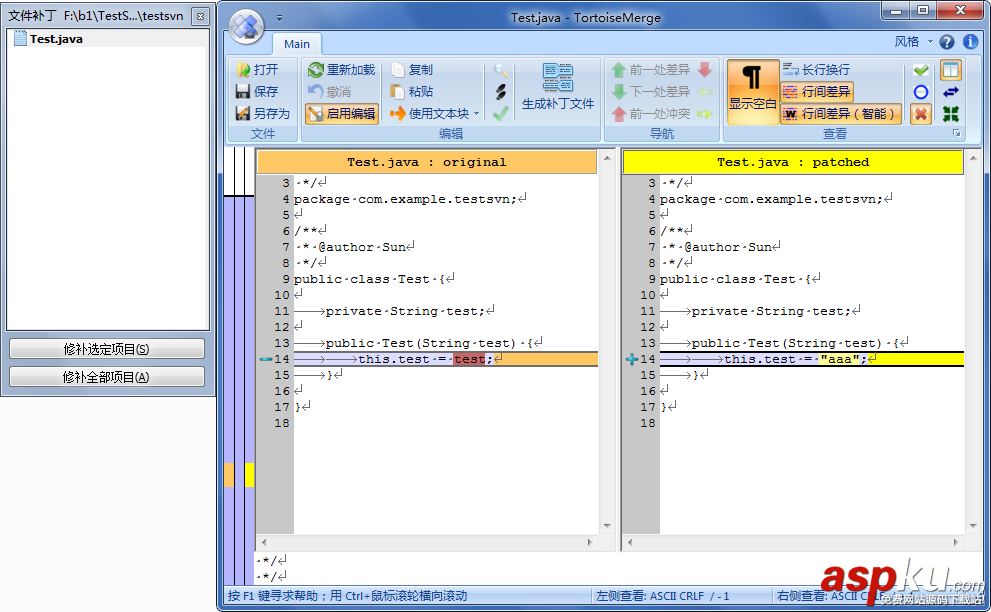Screen dimensions: 991x612
Task: Open 查看 group dialog launcher
Action: [957, 133]
